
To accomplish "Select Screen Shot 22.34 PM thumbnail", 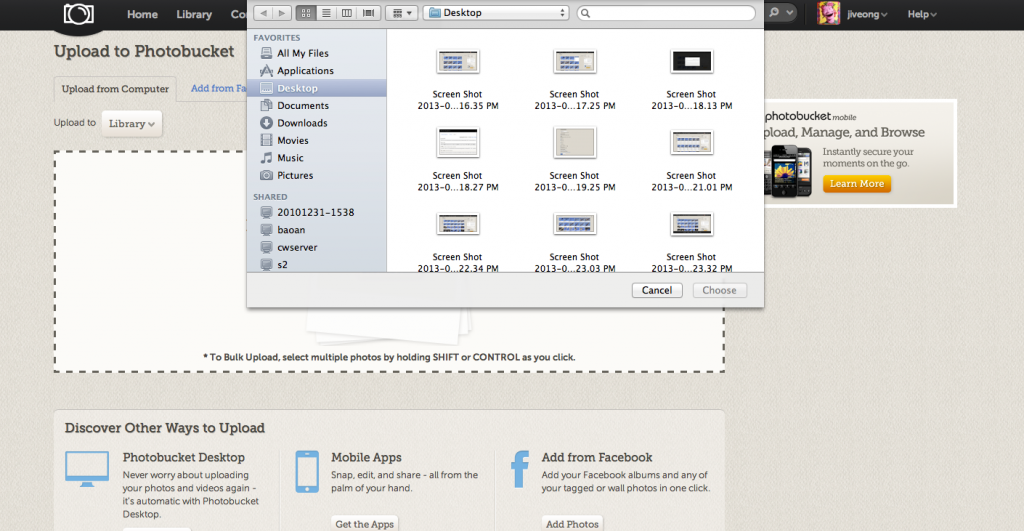I will (458, 224).
